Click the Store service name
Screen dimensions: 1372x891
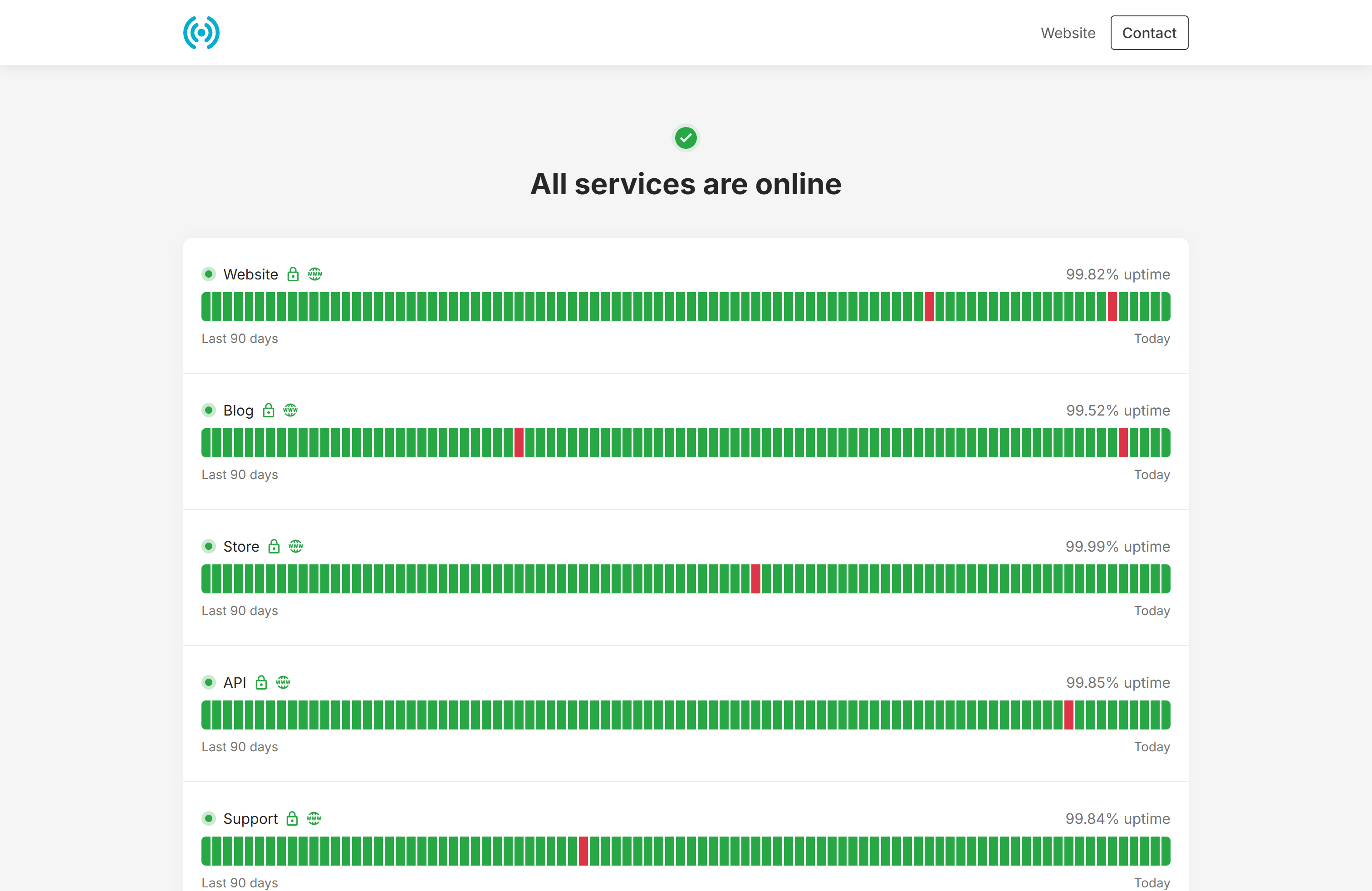pyautogui.click(x=241, y=546)
